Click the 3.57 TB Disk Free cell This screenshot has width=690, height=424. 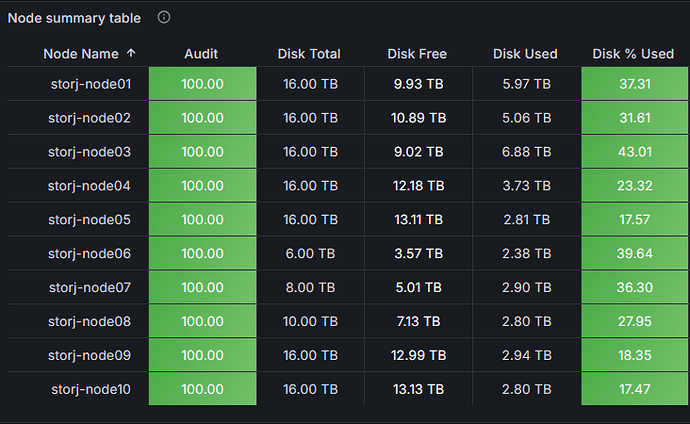[x=418, y=253]
